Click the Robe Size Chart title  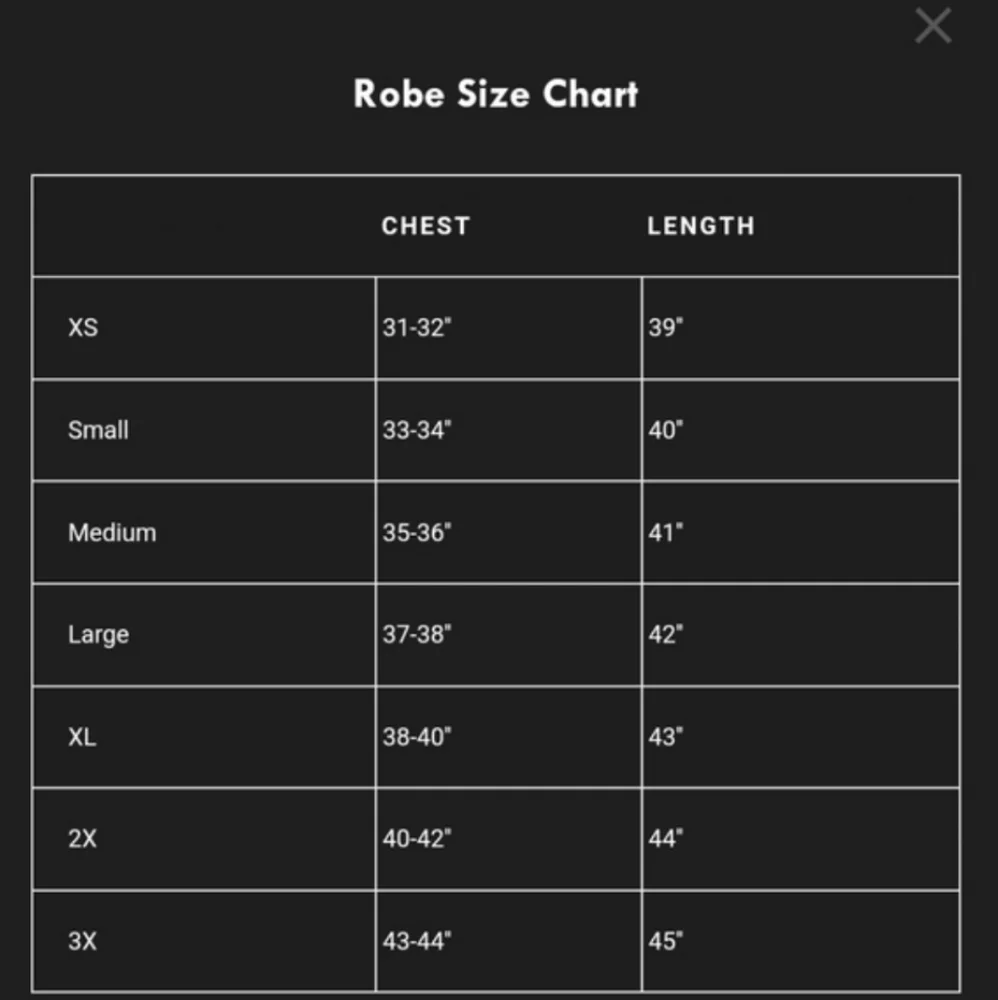pyautogui.click(x=496, y=94)
